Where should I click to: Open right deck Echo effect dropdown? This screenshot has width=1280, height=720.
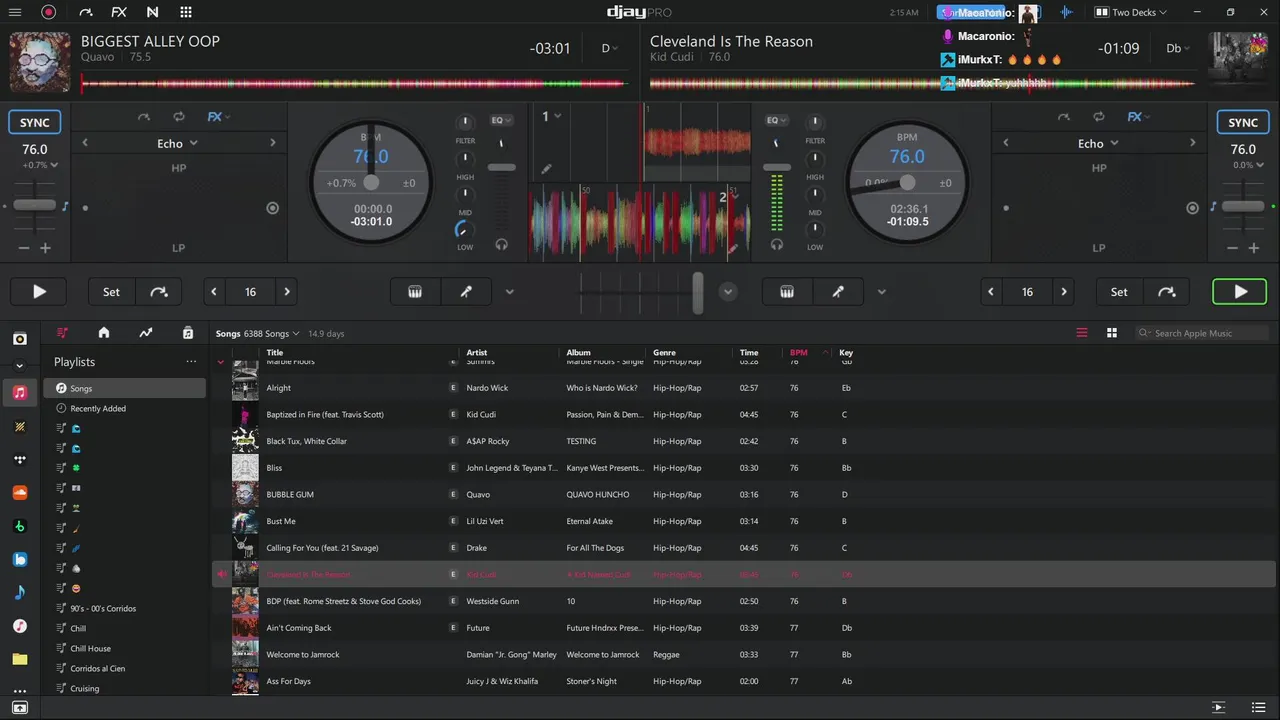pos(1097,143)
